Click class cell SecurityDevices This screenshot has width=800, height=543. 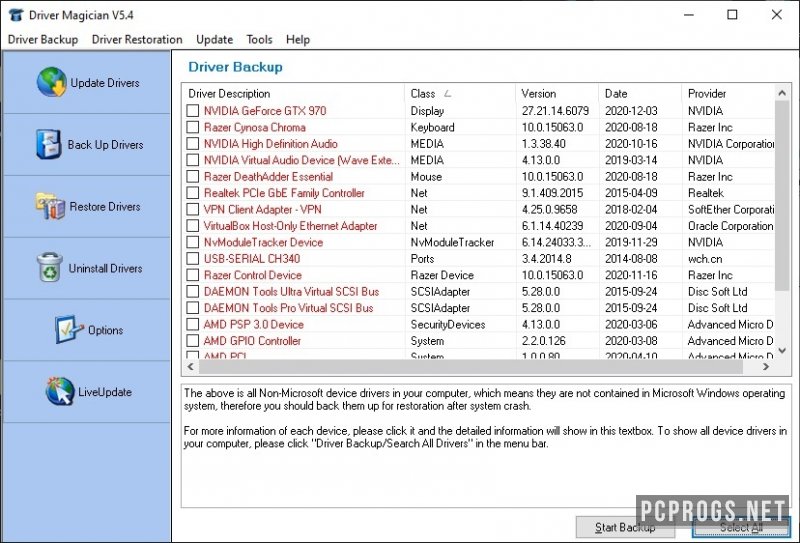[448, 324]
